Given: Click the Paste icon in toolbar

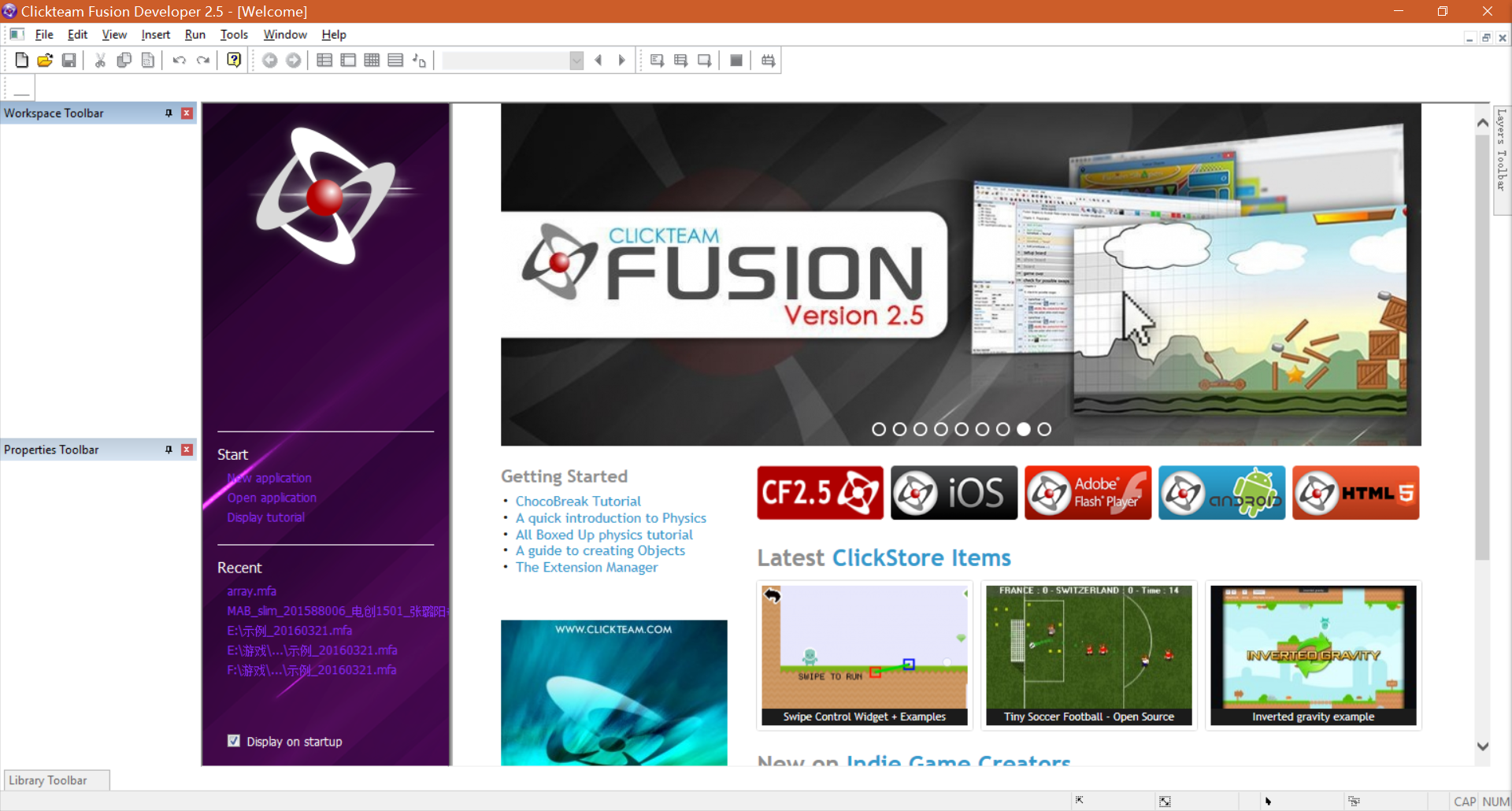Looking at the screenshot, I should point(147,60).
